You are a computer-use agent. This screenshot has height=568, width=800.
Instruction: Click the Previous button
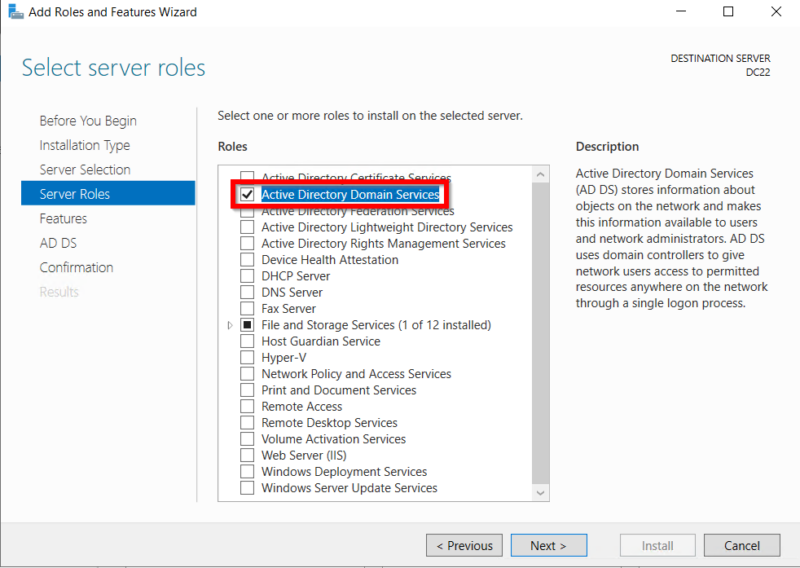click(464, 546)
